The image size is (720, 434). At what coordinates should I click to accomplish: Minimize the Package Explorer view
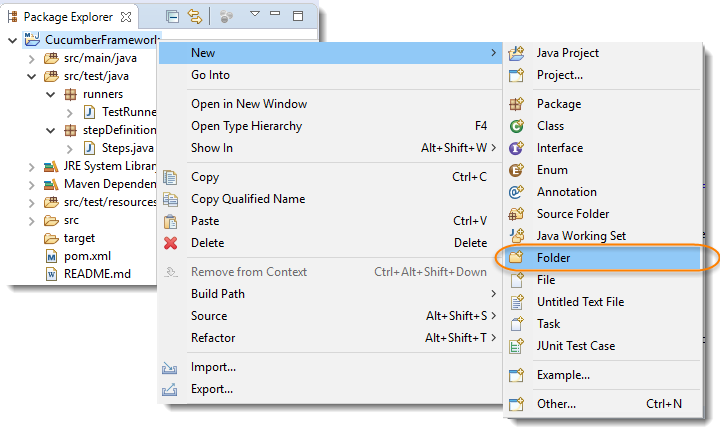pyautogui.click(x=275, y=14)
